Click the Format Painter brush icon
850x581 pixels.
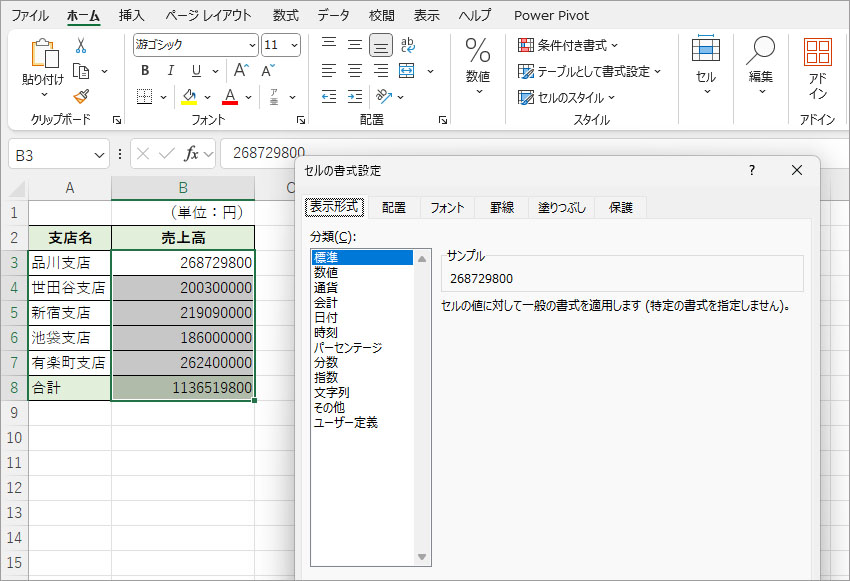tap(81, 96)
